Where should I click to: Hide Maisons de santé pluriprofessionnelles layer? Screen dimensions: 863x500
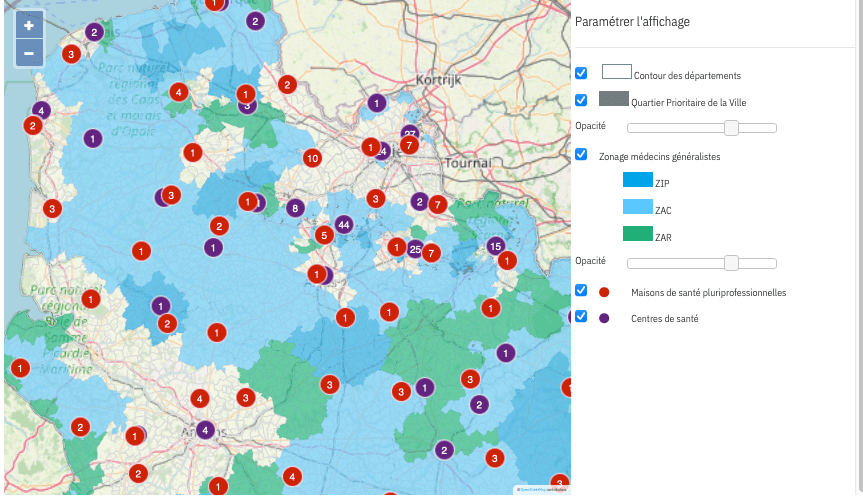(581, 290)
